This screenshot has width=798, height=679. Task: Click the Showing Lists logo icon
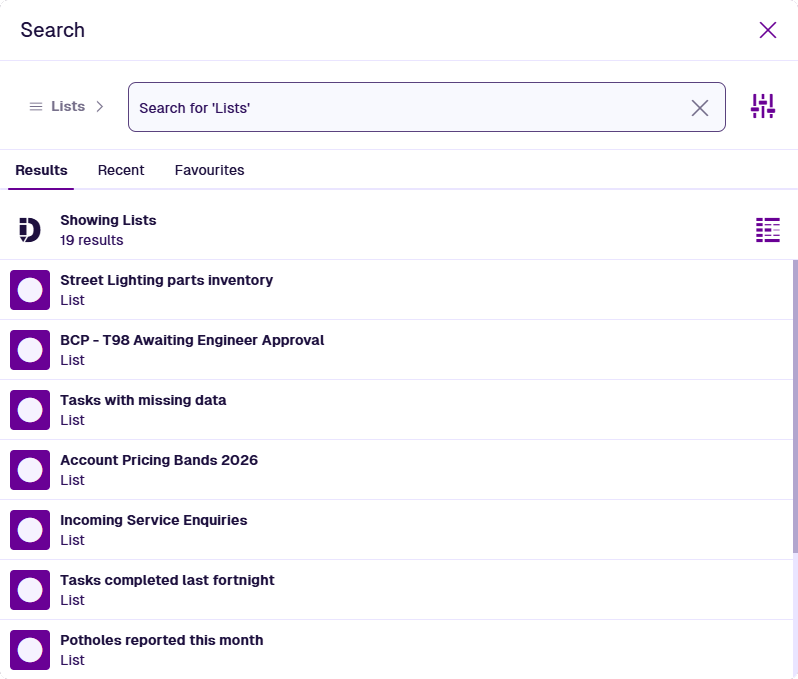[30, 230]
